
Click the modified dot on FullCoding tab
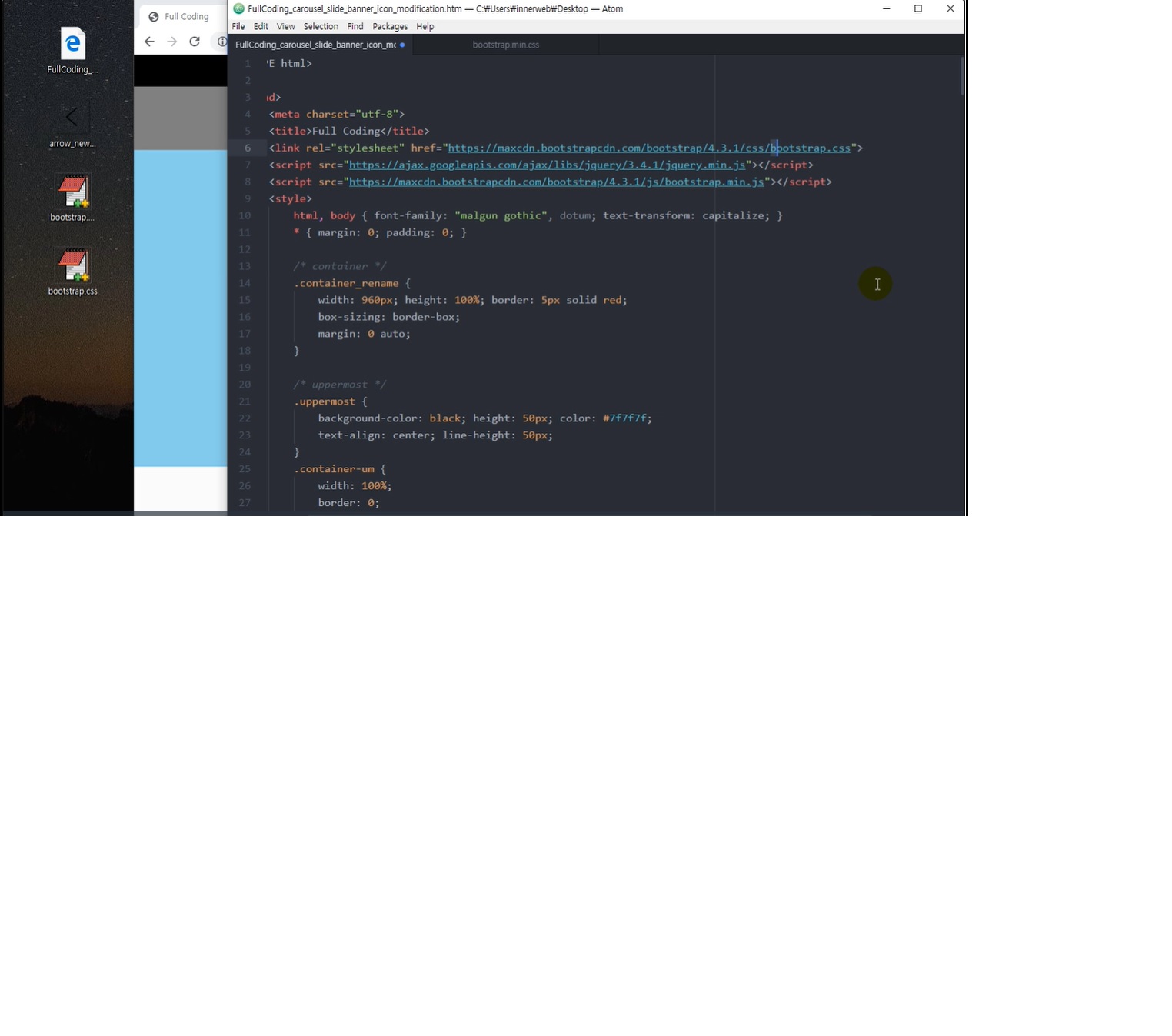[x=402, y=45]
